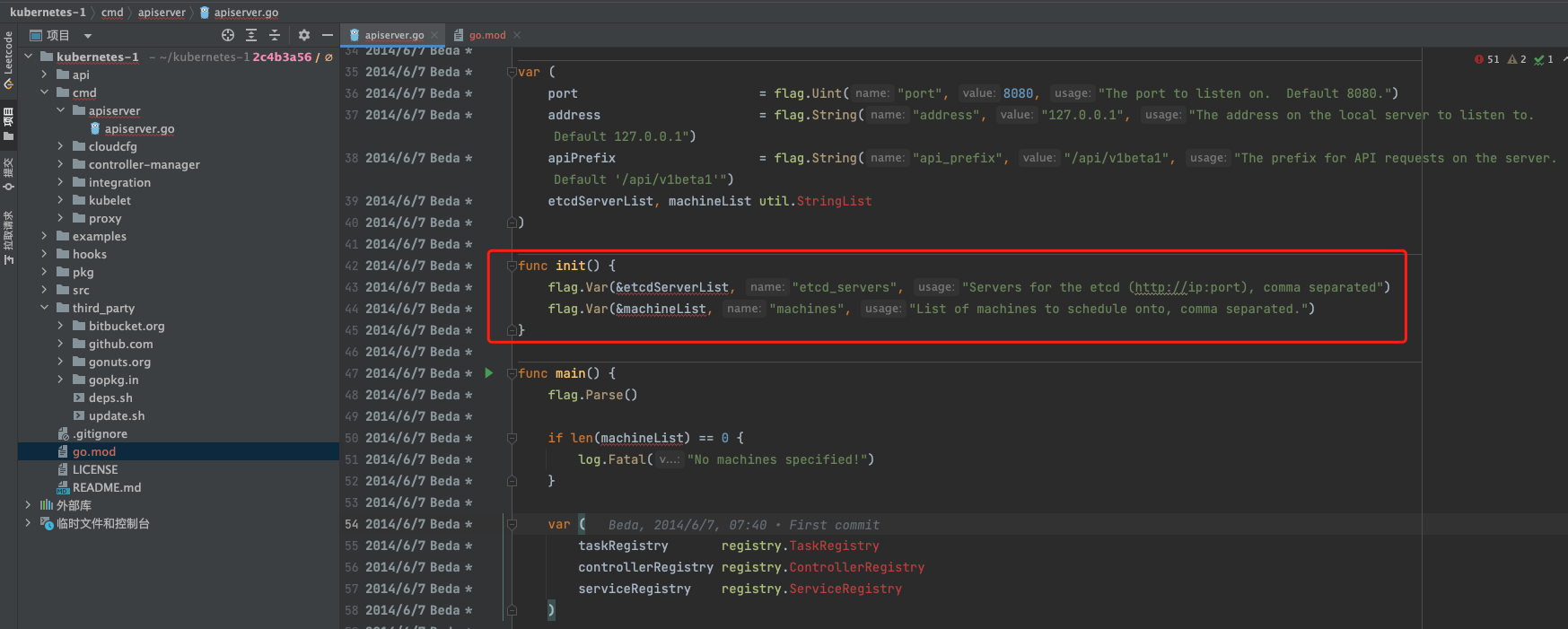
Task: Toggle the 拉取请求 (Pull Requests) tool window
Action: point(8,238)
